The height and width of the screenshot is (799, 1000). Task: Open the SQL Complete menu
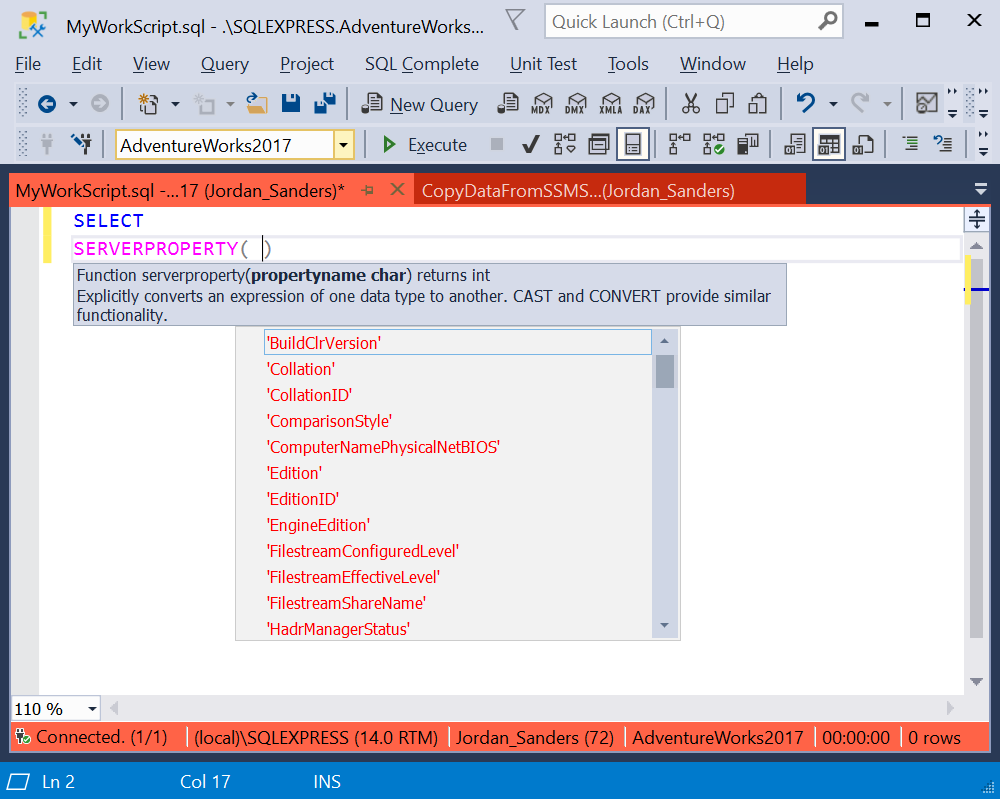coord(422,64)
